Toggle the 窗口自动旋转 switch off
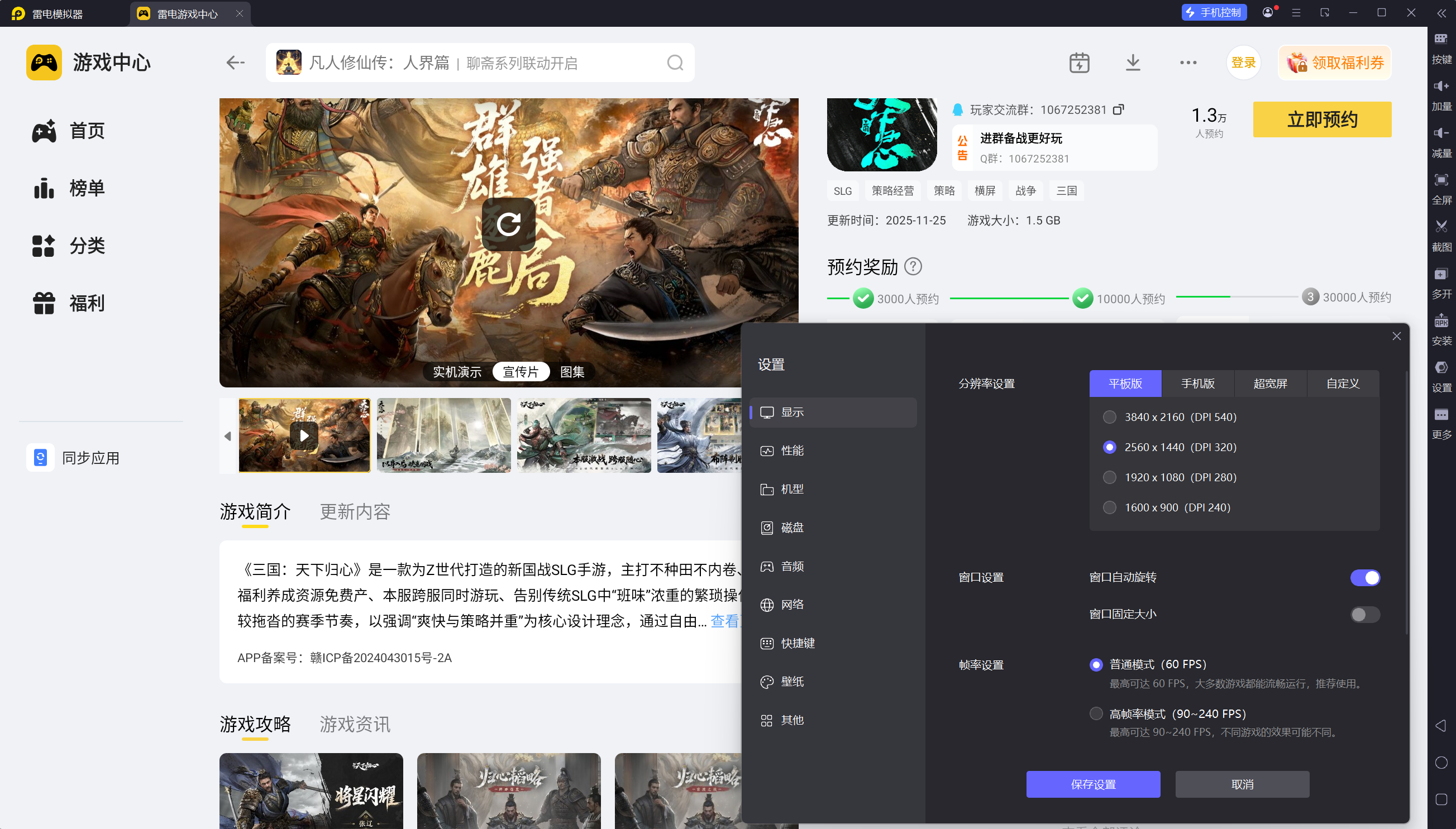 1365,577
